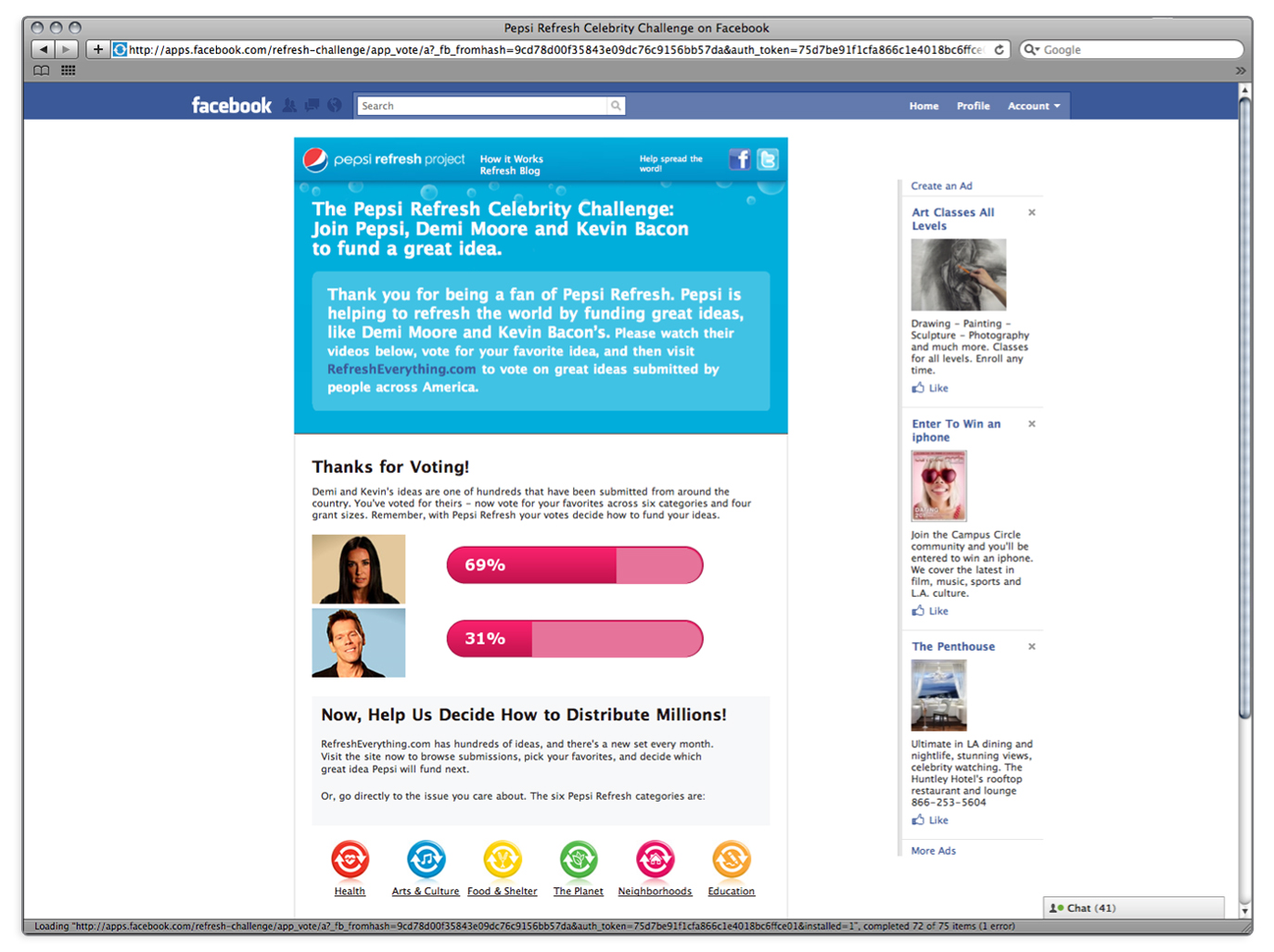
Task: Open the Food & Shelter text link
Action: 503,891
